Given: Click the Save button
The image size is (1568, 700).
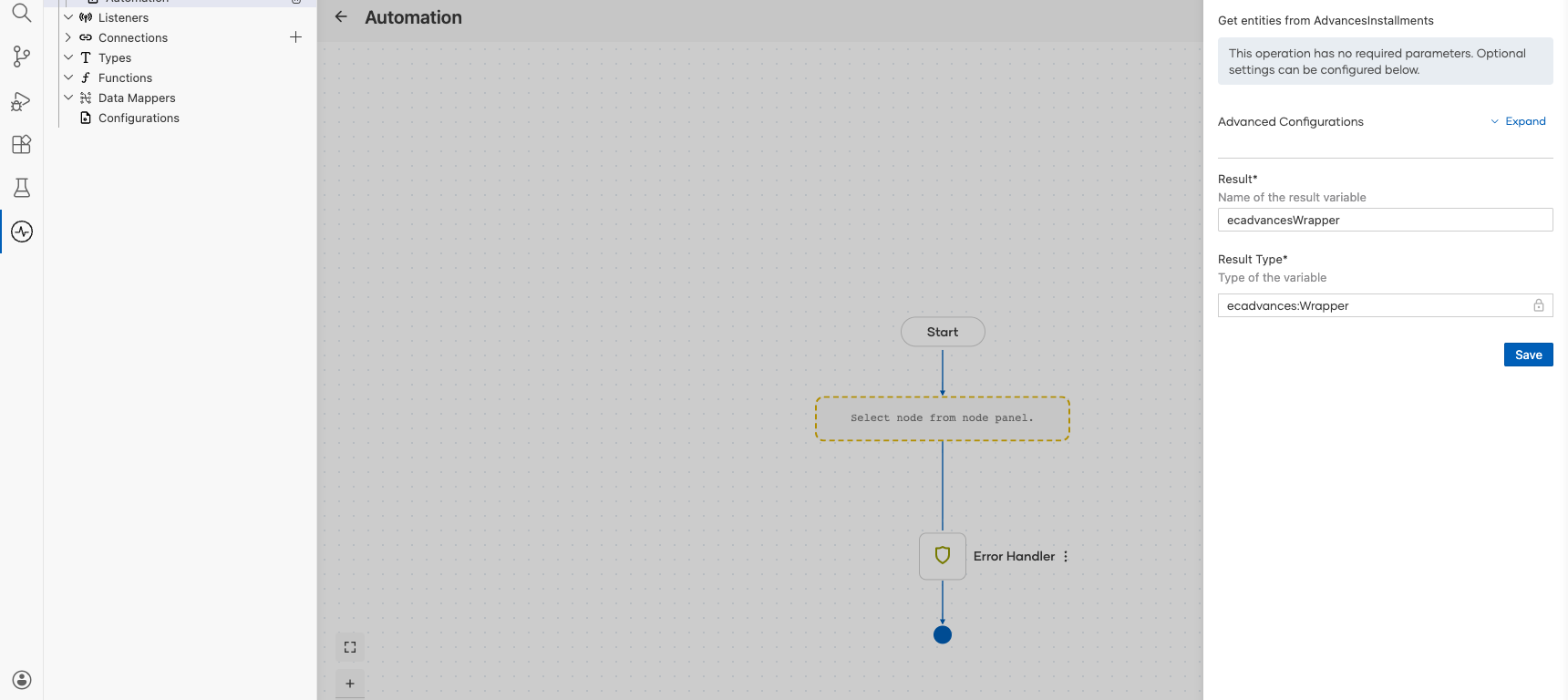Looking at the screenshot, I should tap(1529, 355).
